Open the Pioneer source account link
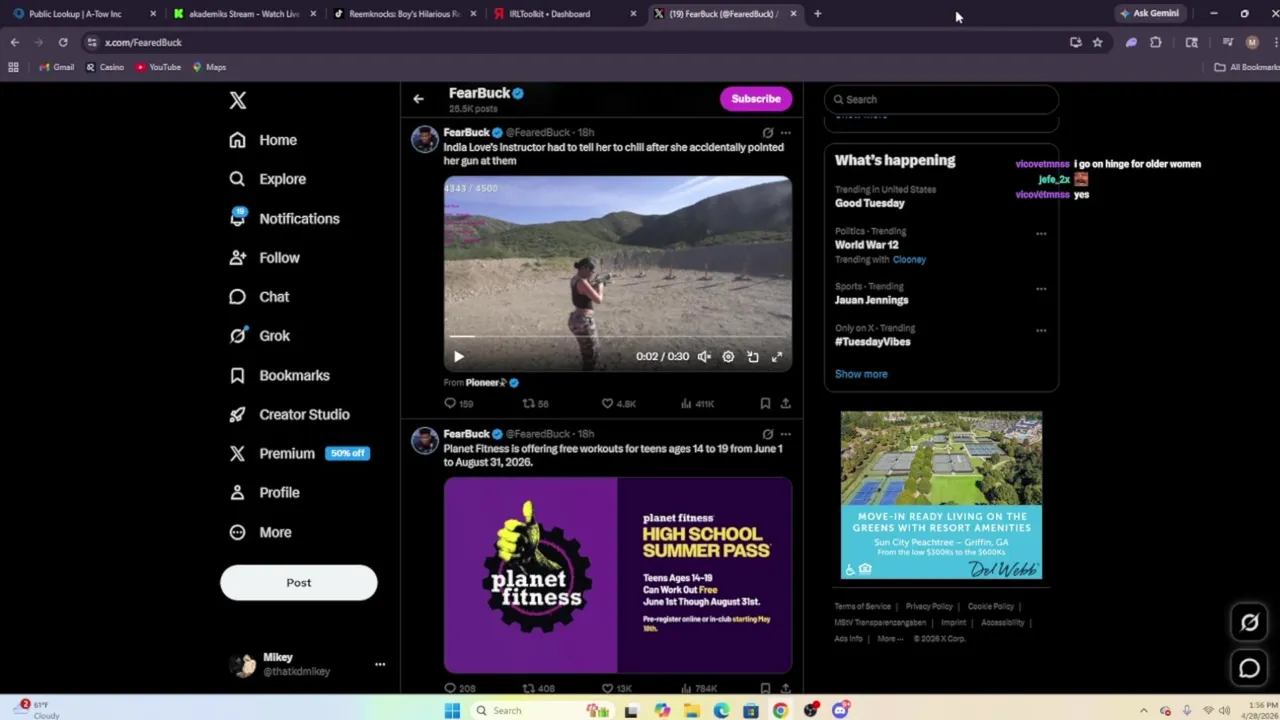 (x=491, y=382)
